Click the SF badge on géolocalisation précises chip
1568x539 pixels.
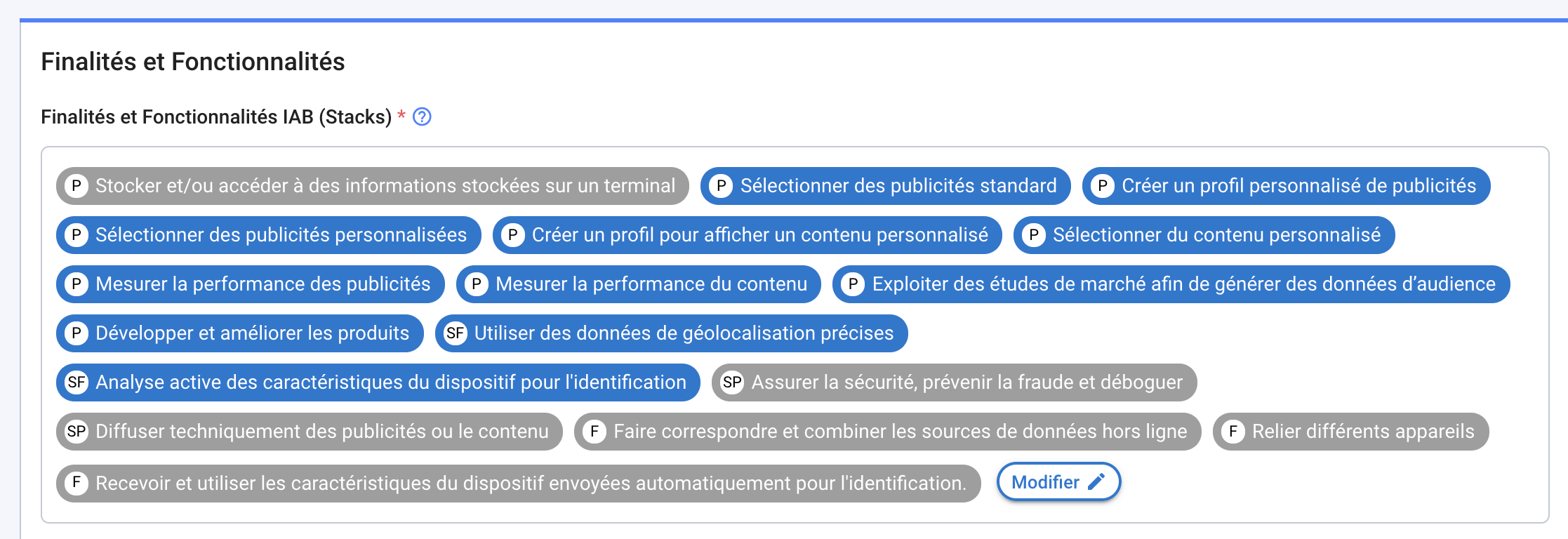[456, 333]
